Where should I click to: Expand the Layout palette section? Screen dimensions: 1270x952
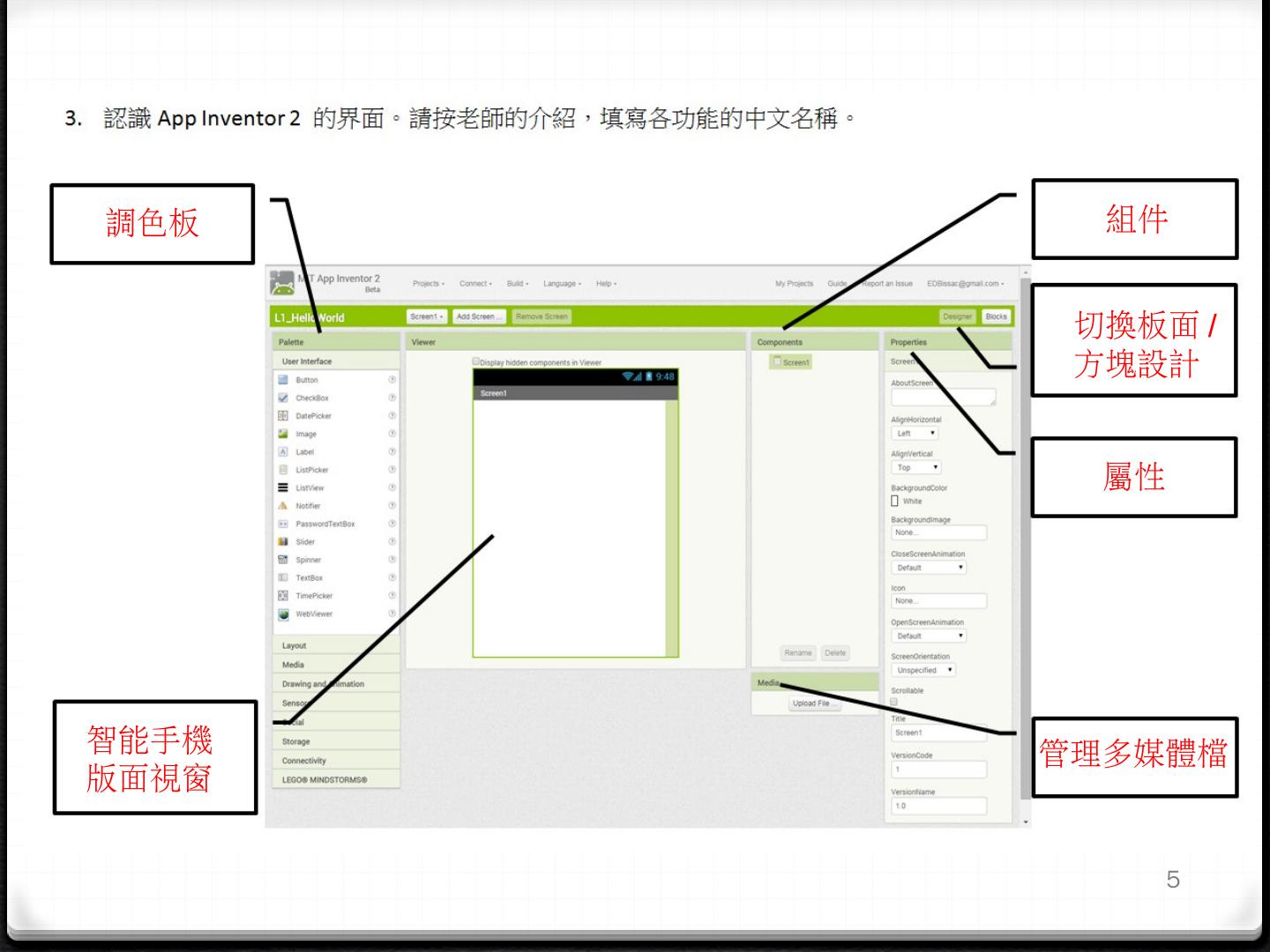pyautogui.click(x=336, y=645)
